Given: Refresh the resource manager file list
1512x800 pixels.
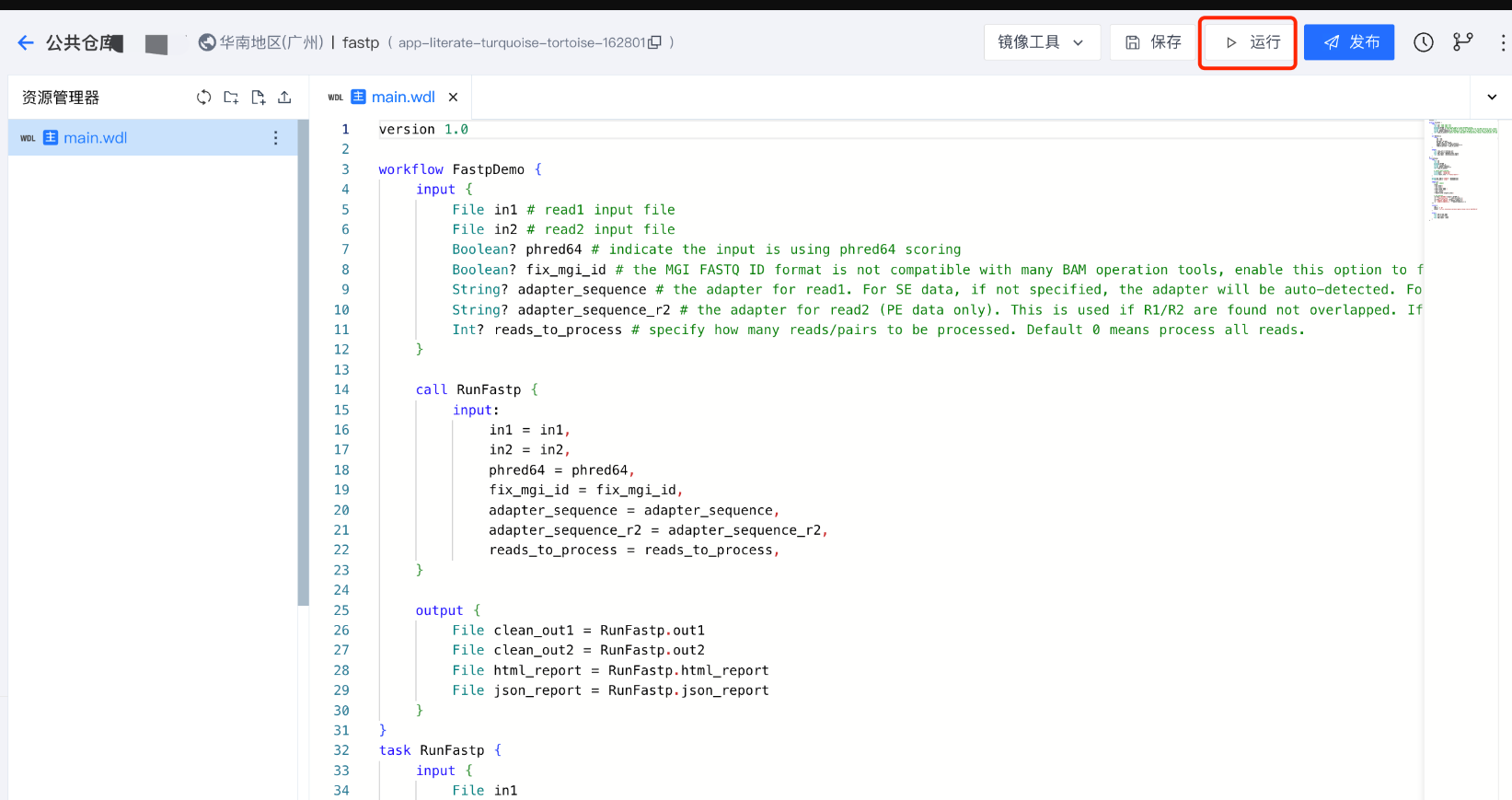Looking at the screenshot, I should [x=203, y=98].
